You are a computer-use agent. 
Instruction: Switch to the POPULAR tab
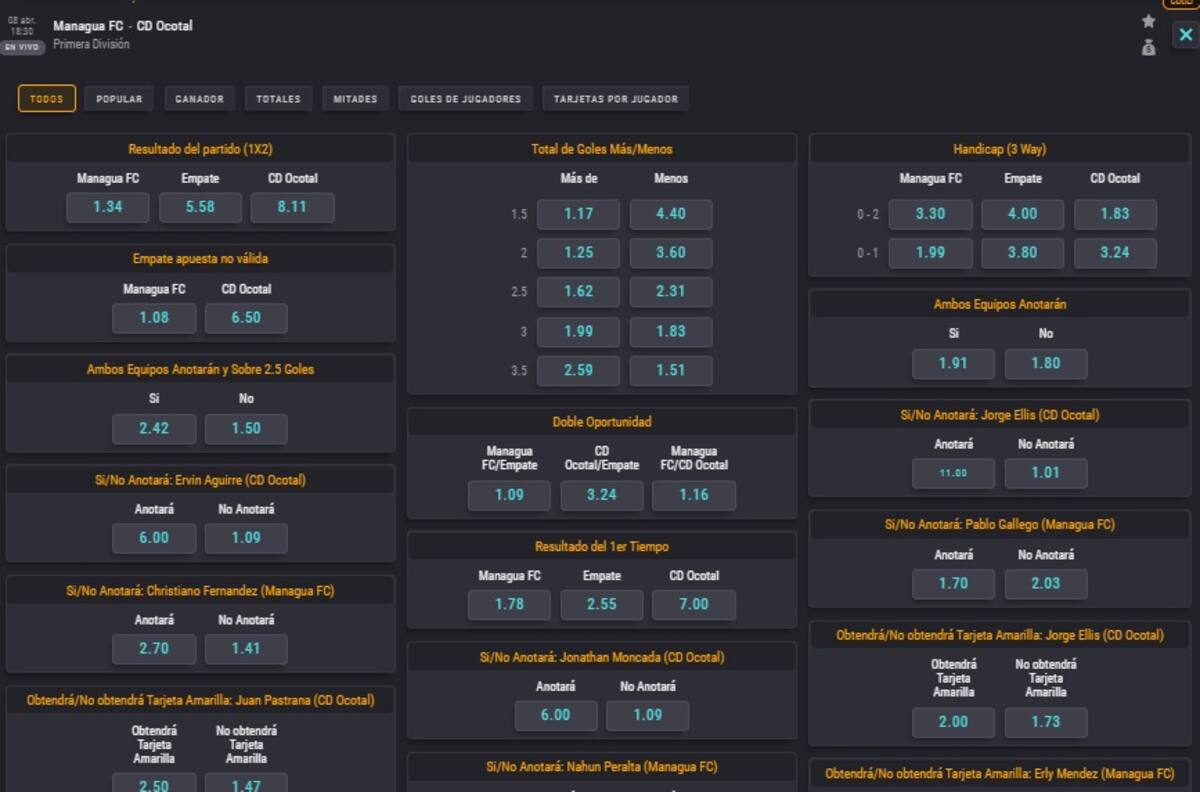[x=119, y=99]
